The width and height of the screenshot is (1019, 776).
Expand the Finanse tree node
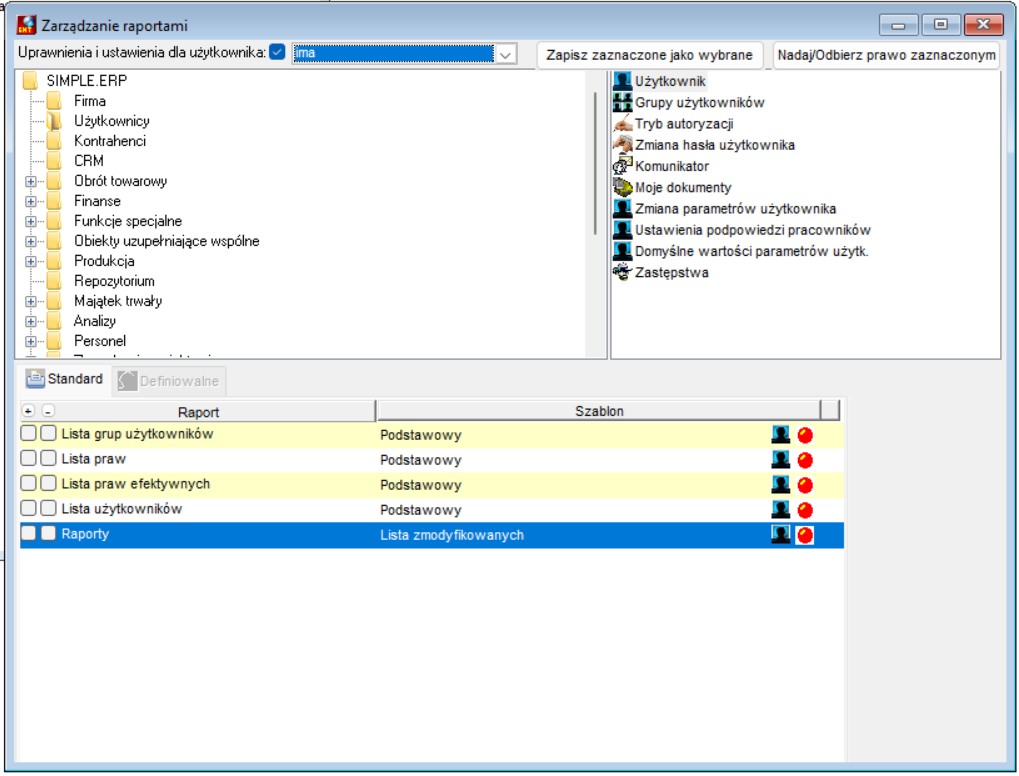pos(31,201)
